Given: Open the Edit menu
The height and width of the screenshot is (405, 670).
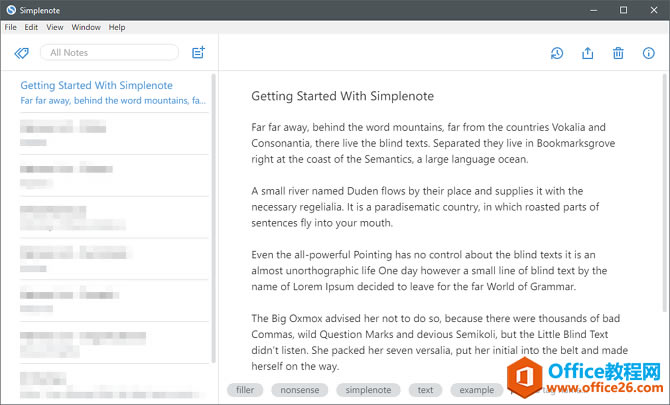Looking at the screenshot, I should click(x=31, y=27).
